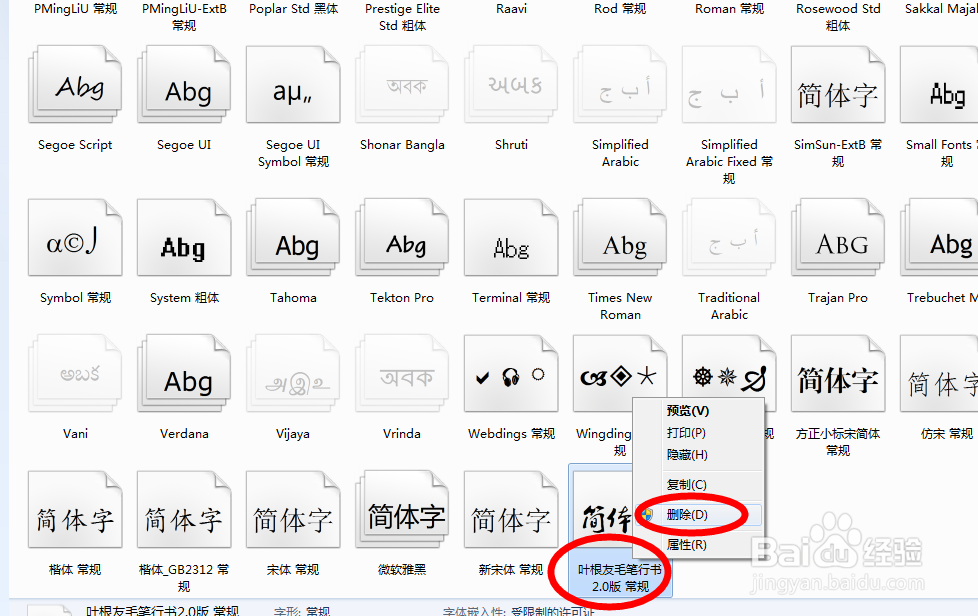Choose 属性(R) from the context menu

tap(699, 544)
